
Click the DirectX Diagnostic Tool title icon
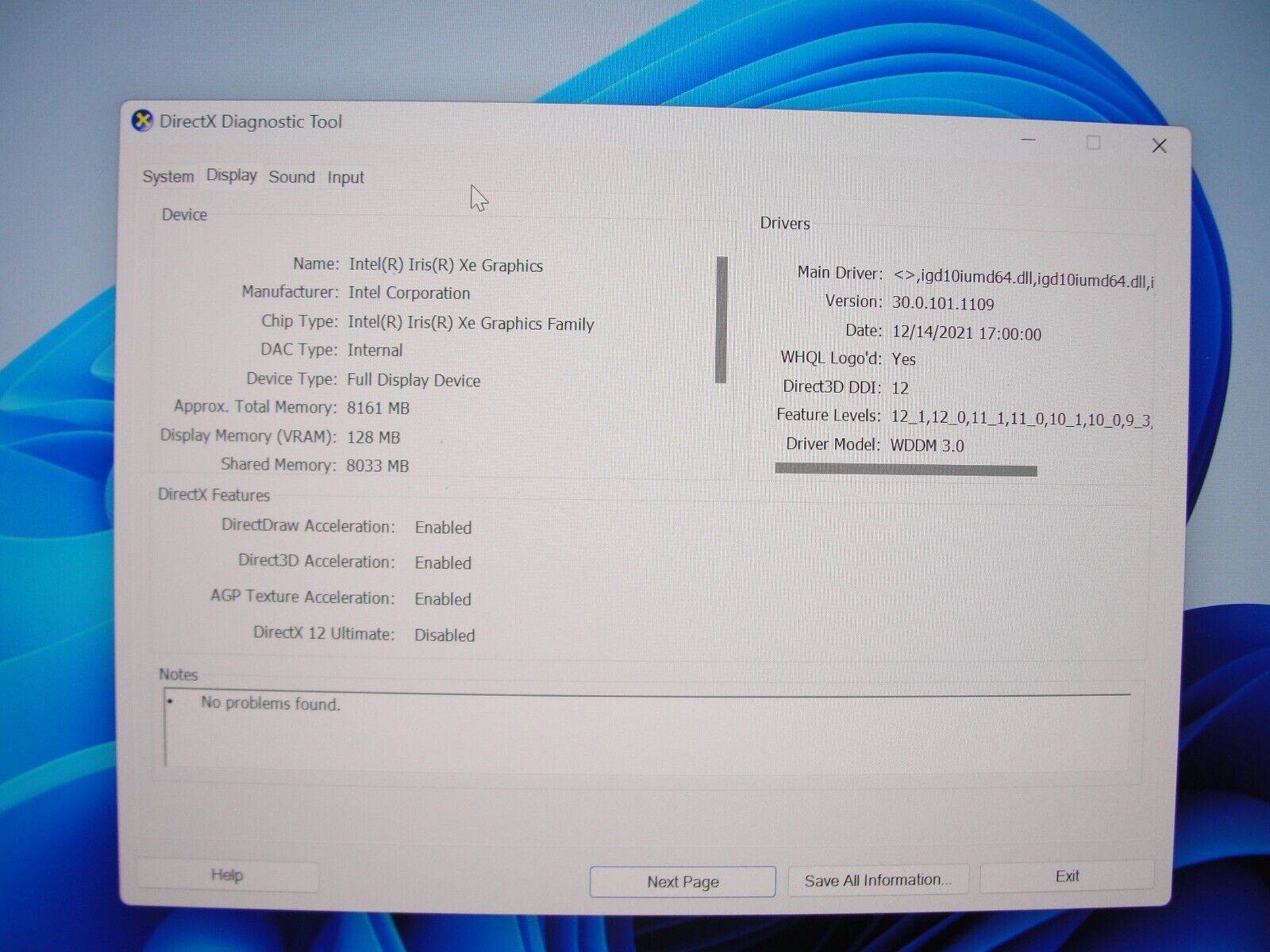point(142,121)
